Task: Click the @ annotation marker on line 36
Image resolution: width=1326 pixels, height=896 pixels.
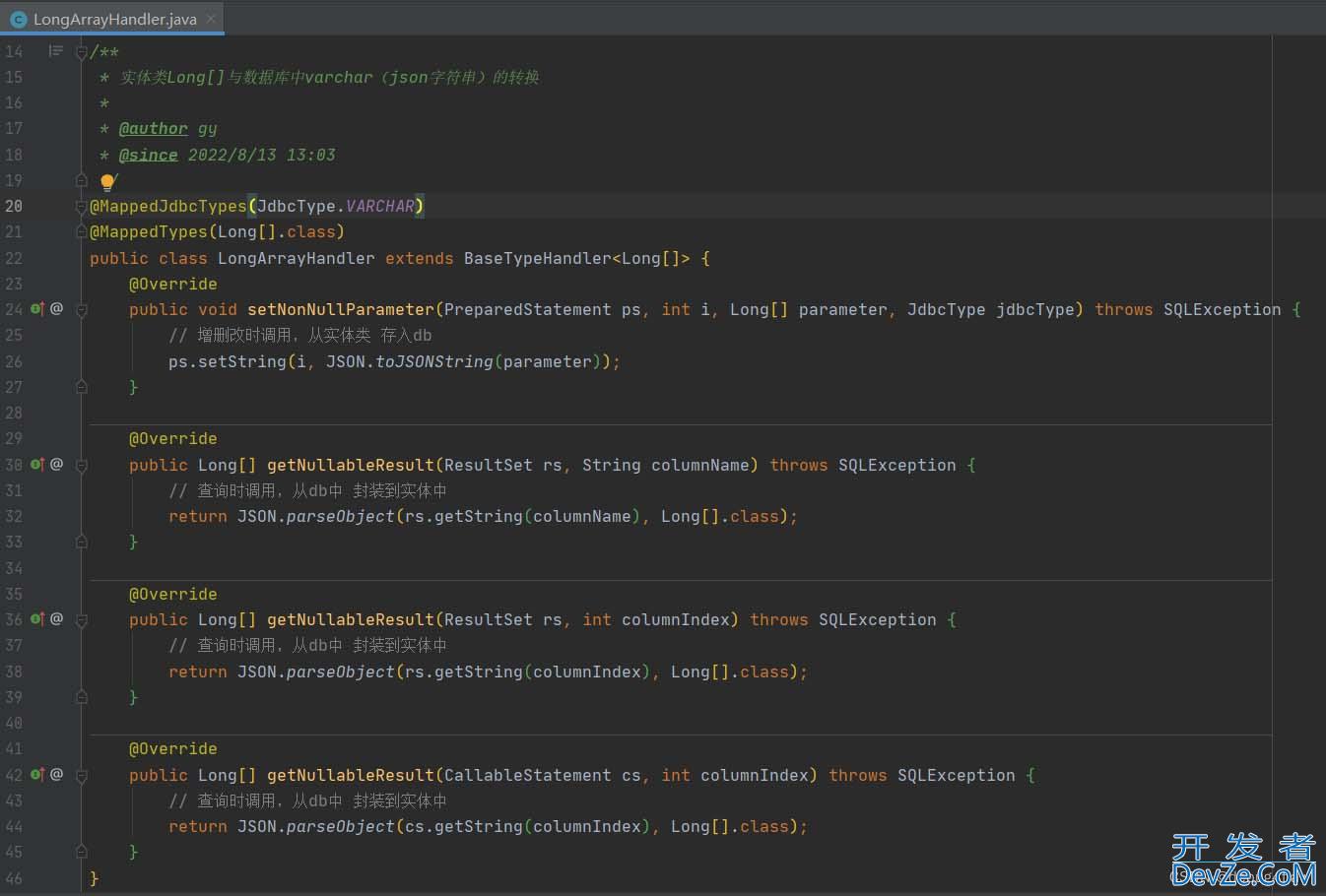Action: (x=57, y=619)
